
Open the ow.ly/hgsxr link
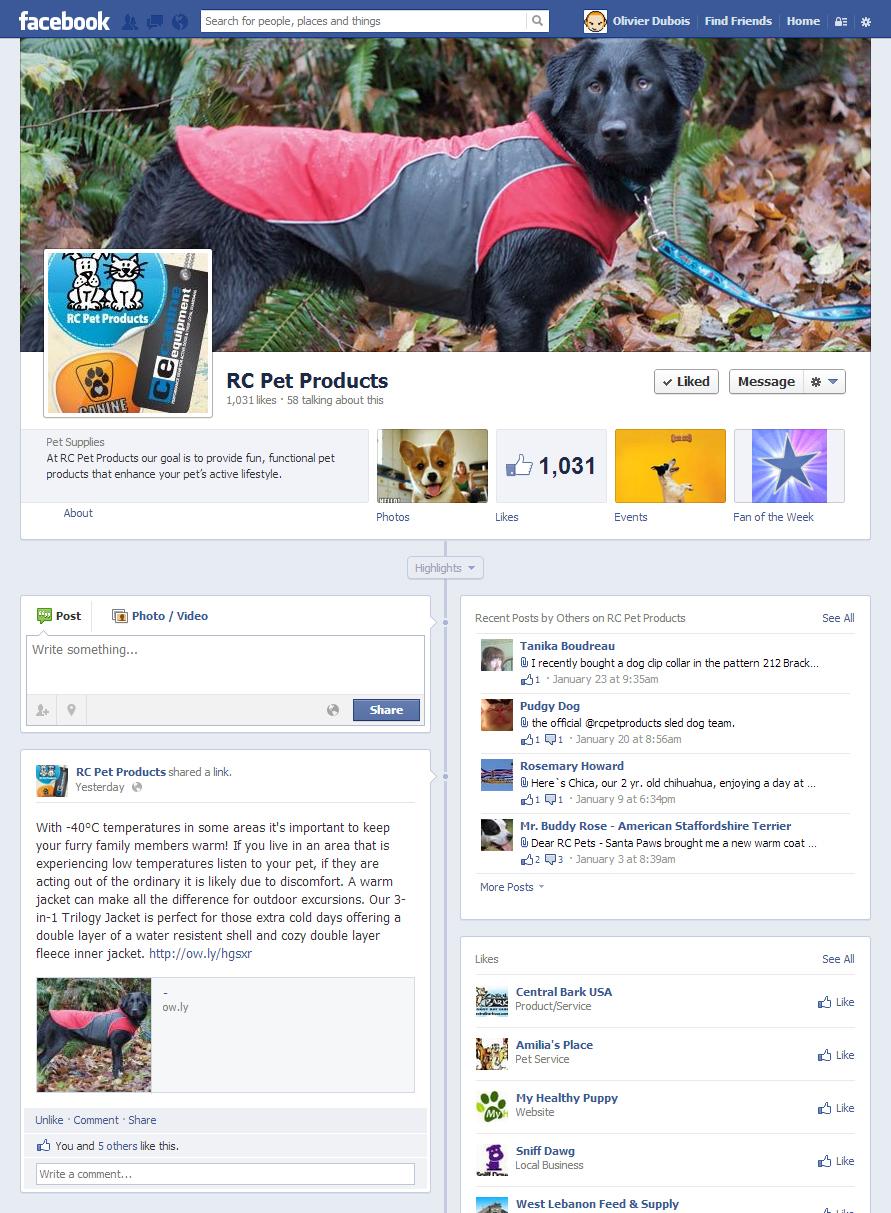pyautogui.click(x=200, y=954)
